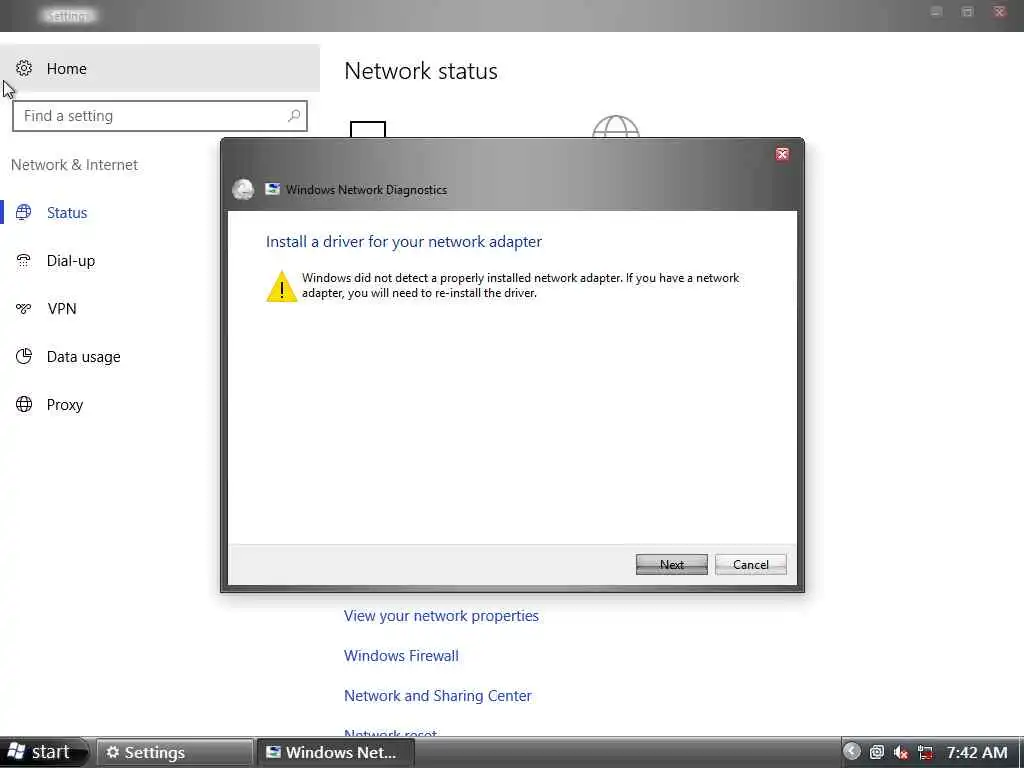This screenshot has width=1024, height=768.
Task: Click the start button on taskbar
Action: [43, 752]
